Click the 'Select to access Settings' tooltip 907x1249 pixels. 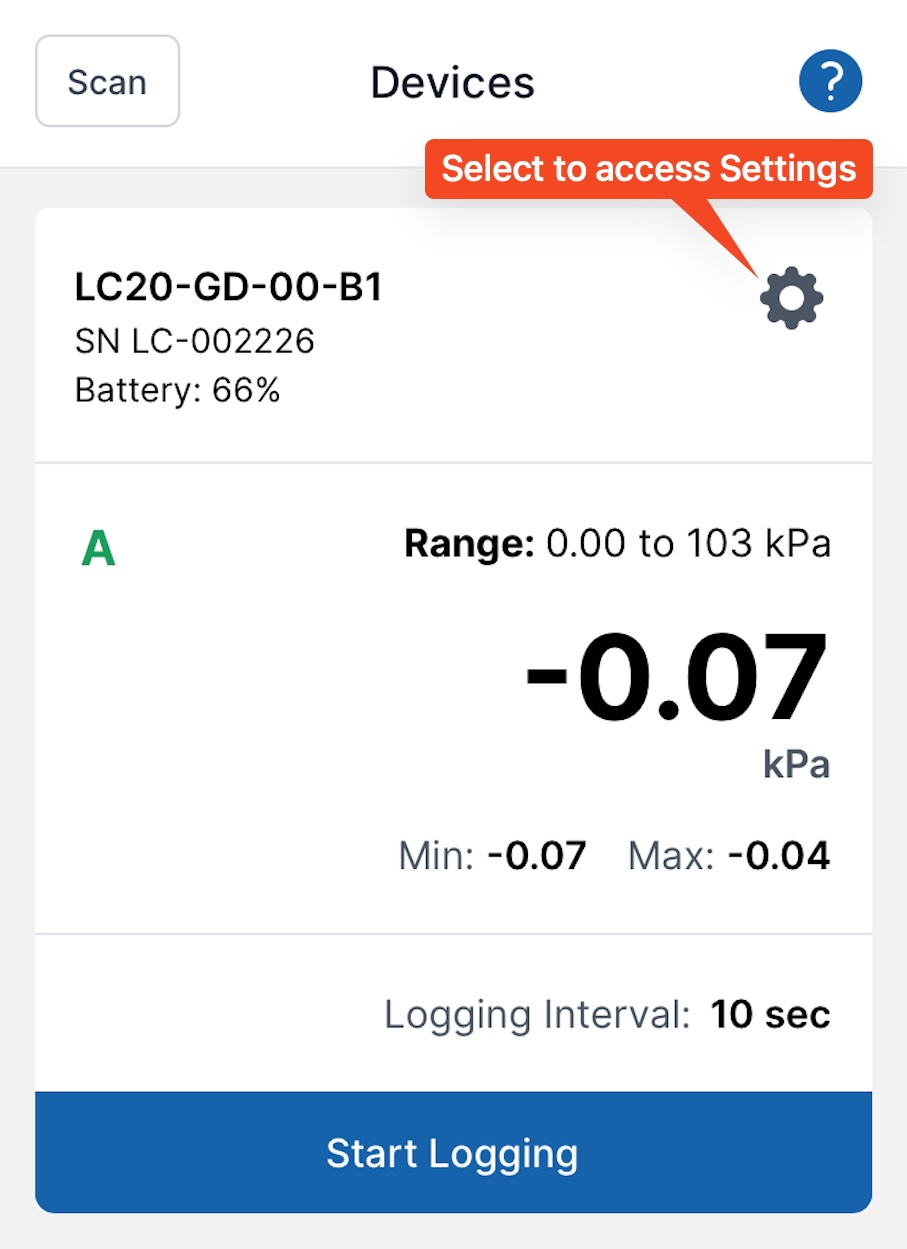pos(649,168)
